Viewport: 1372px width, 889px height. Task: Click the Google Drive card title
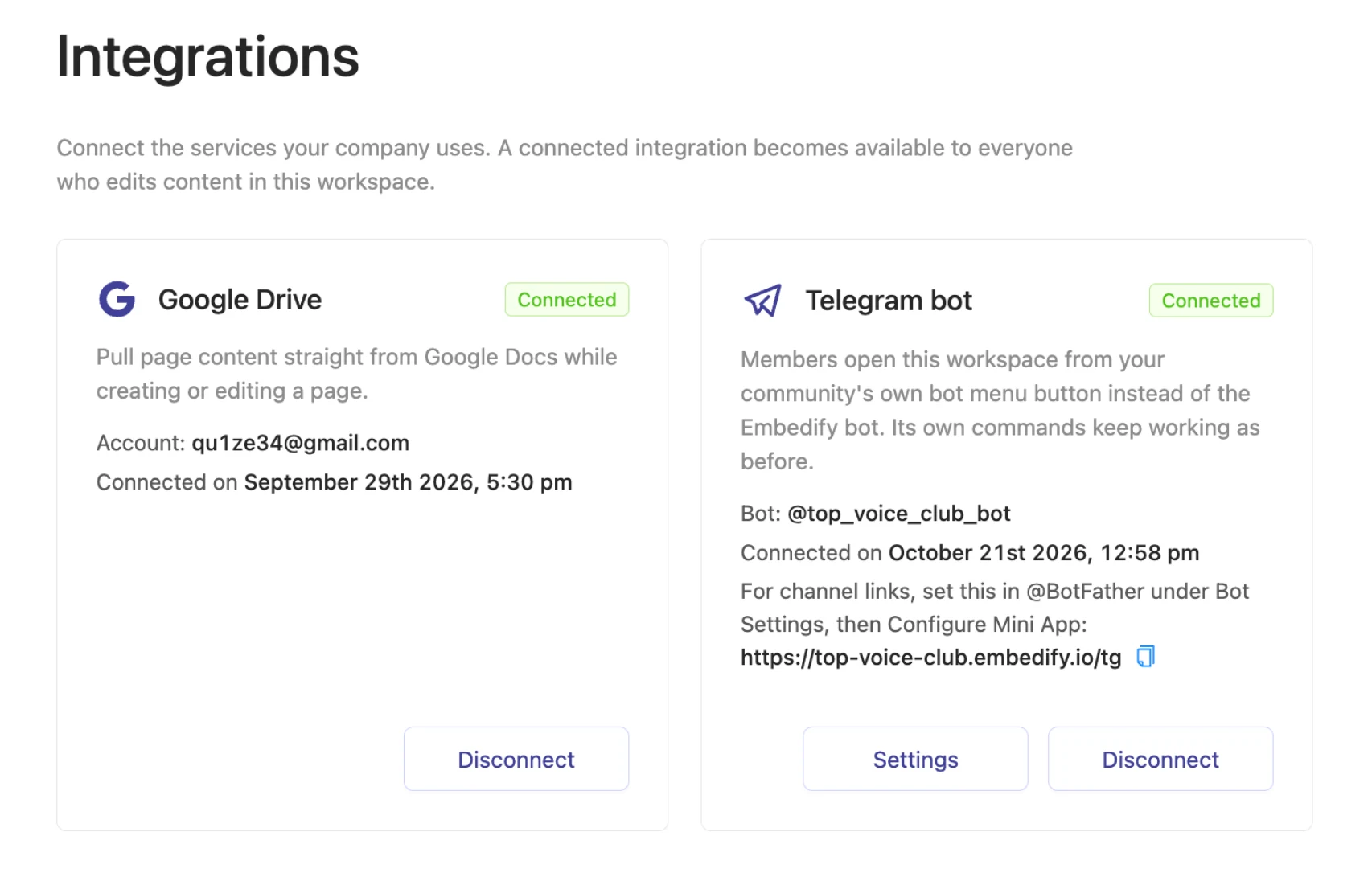(x=240, y=300)
